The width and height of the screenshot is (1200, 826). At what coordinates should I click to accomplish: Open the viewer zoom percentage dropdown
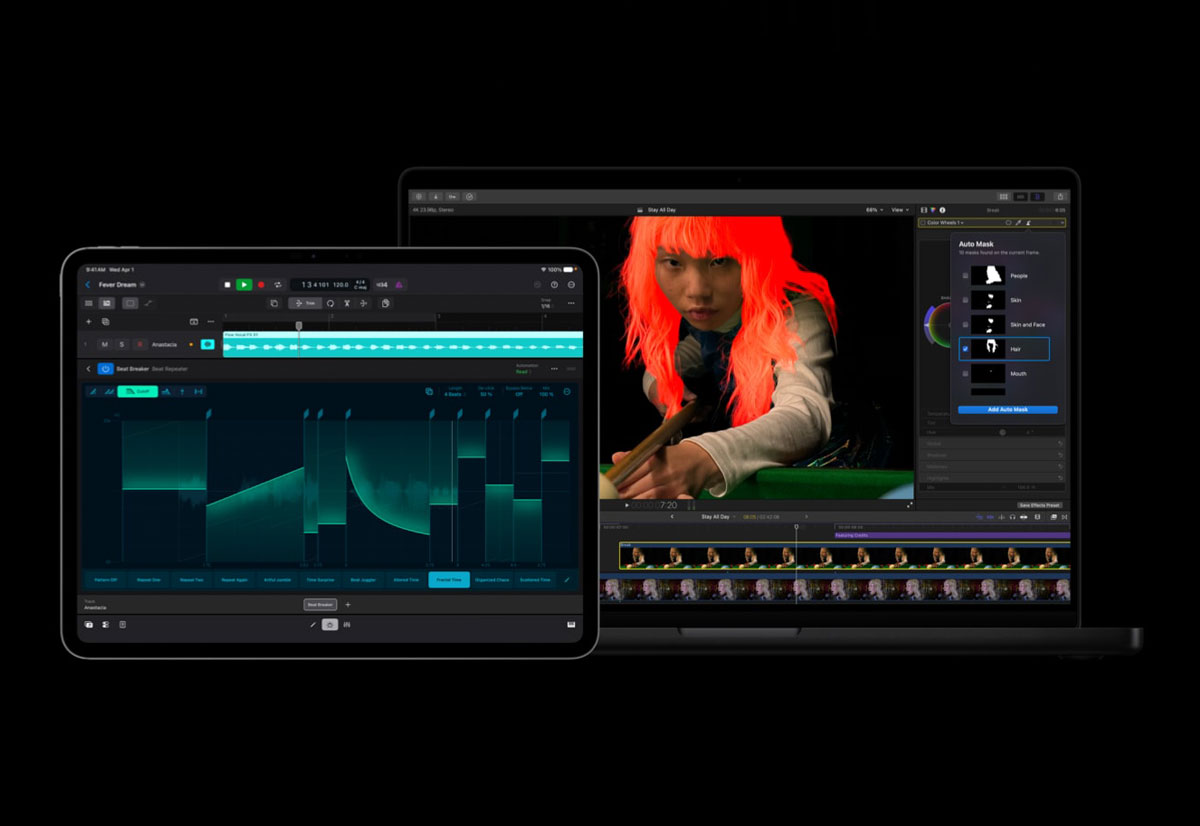tap(875, 210)
